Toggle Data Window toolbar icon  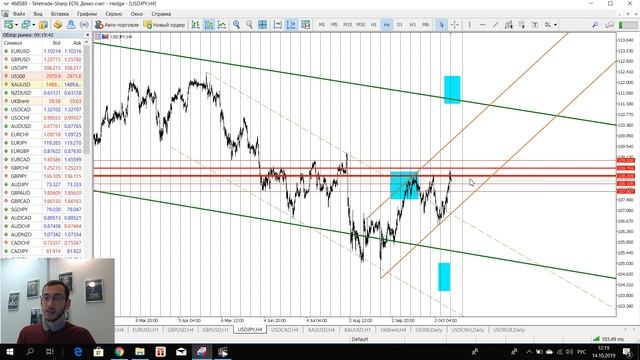pyautogui.click(x=58, y=25)
